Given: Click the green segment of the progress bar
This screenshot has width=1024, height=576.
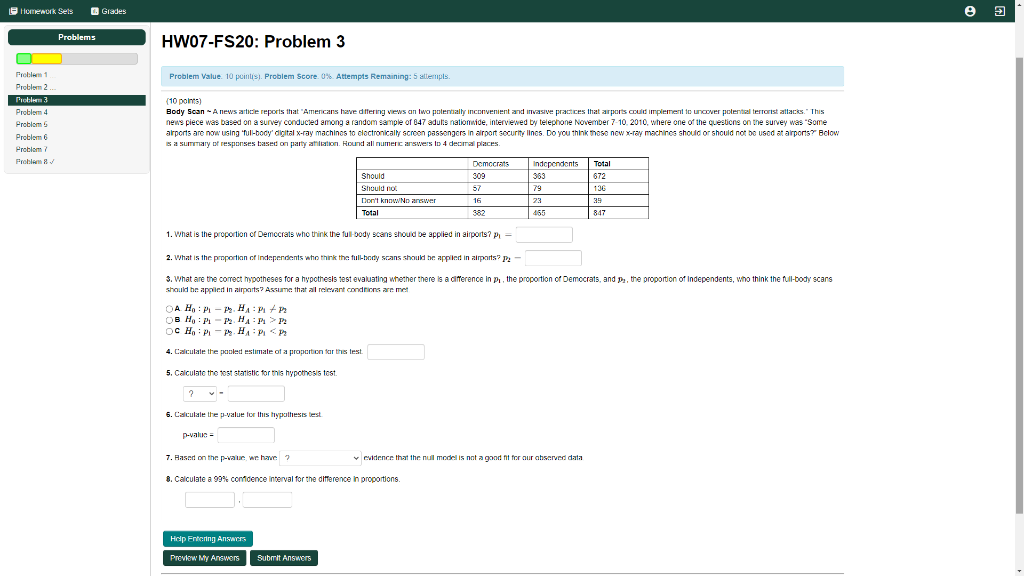Looking at the screenshot, I should [25, 59].
